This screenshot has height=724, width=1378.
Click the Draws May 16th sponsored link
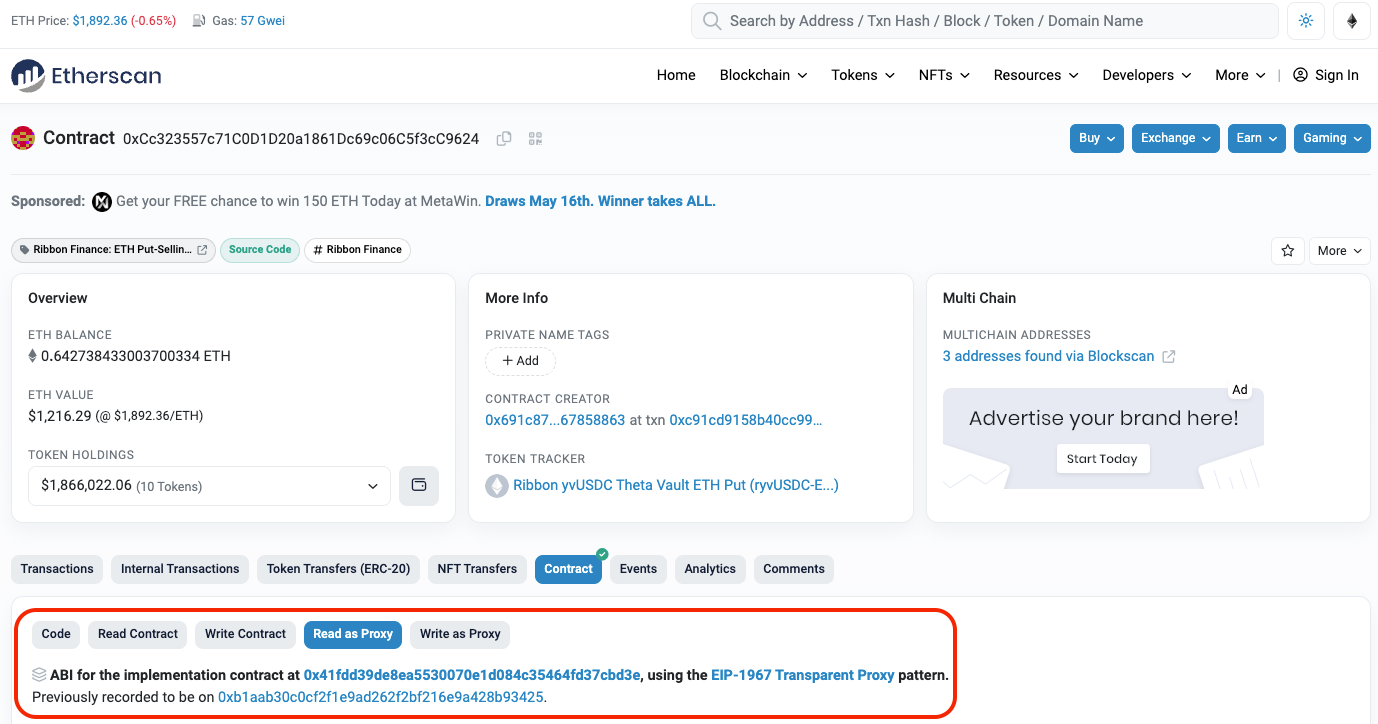coord(600,202)
